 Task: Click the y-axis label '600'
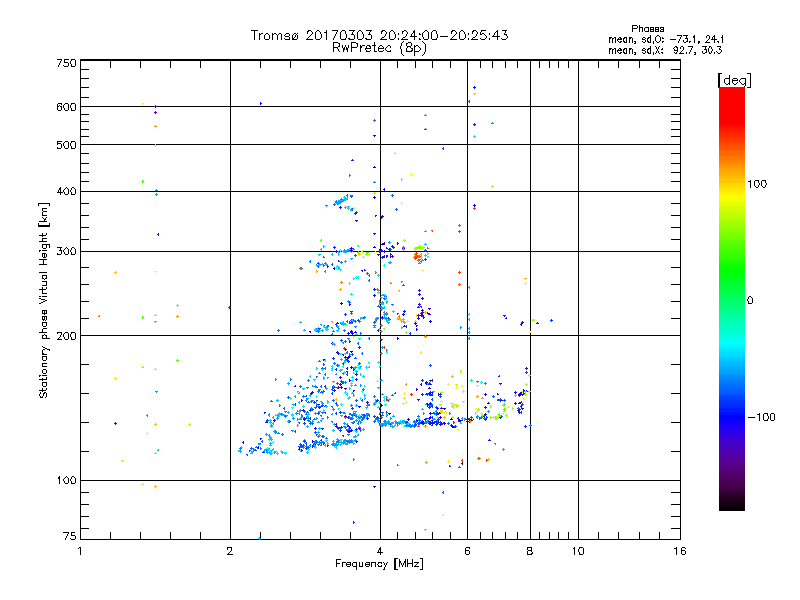(67, 107)
